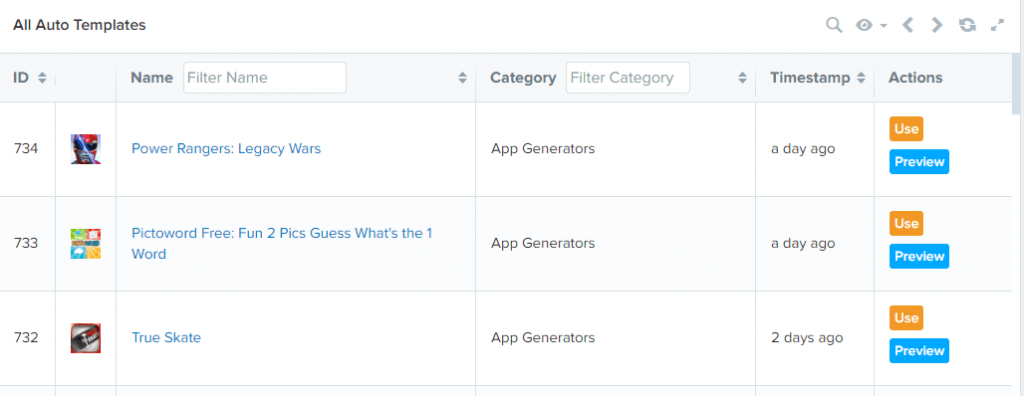Go to previous page arrow
The height and width of the screenshot is (396, 1024).
coord(907,25)
